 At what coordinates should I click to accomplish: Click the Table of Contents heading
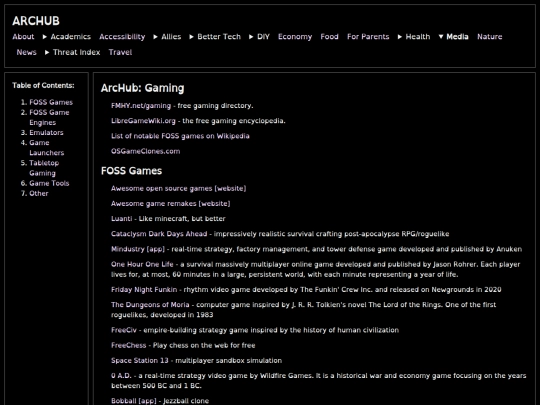(x=43, y=85)
